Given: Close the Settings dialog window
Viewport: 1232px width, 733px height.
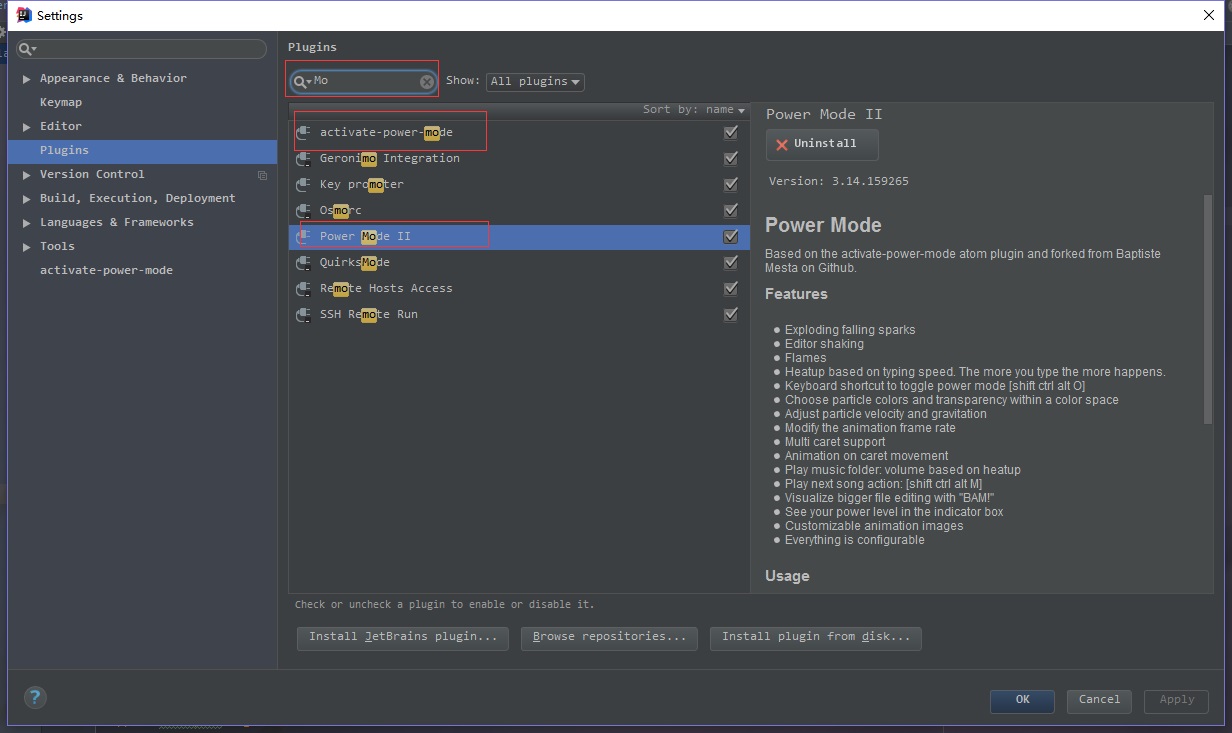Looking at the screenshot, I should 1209,15.
